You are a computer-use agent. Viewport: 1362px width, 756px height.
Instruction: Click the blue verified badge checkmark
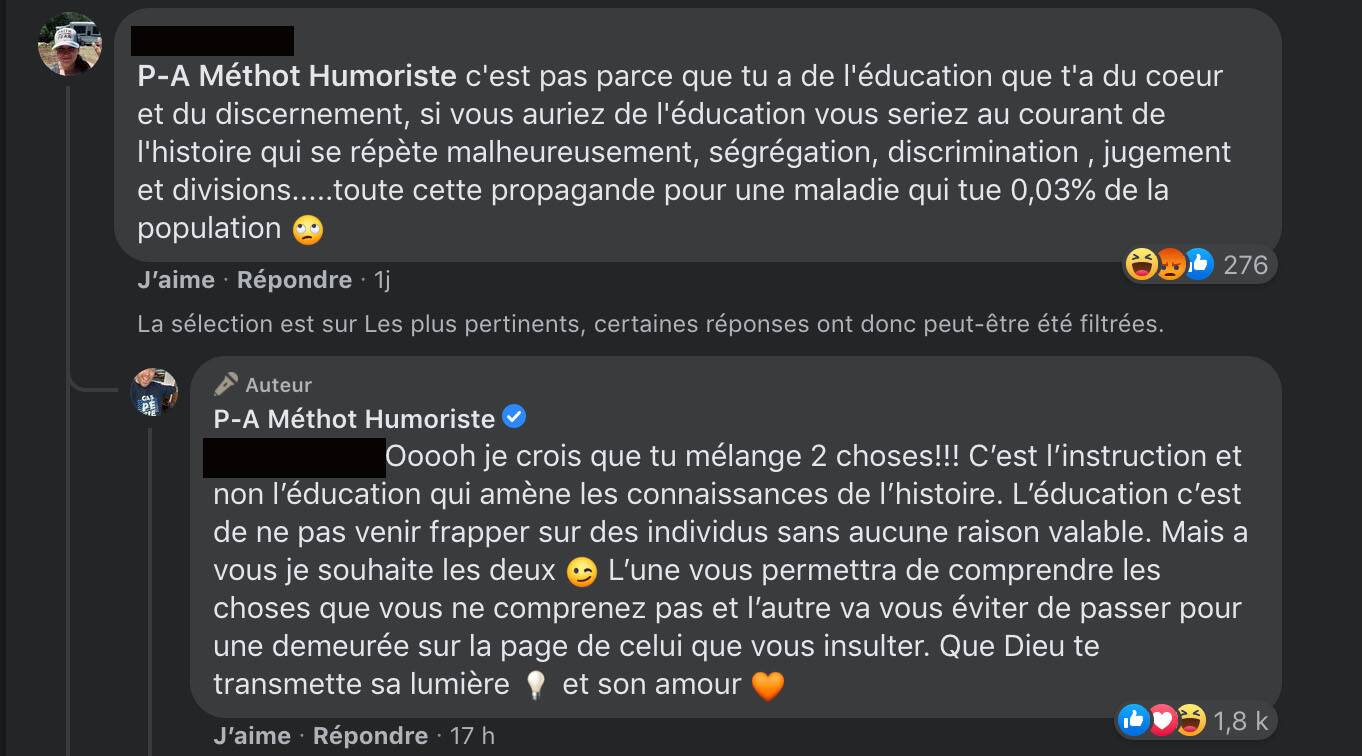click(x=514, y=417)
